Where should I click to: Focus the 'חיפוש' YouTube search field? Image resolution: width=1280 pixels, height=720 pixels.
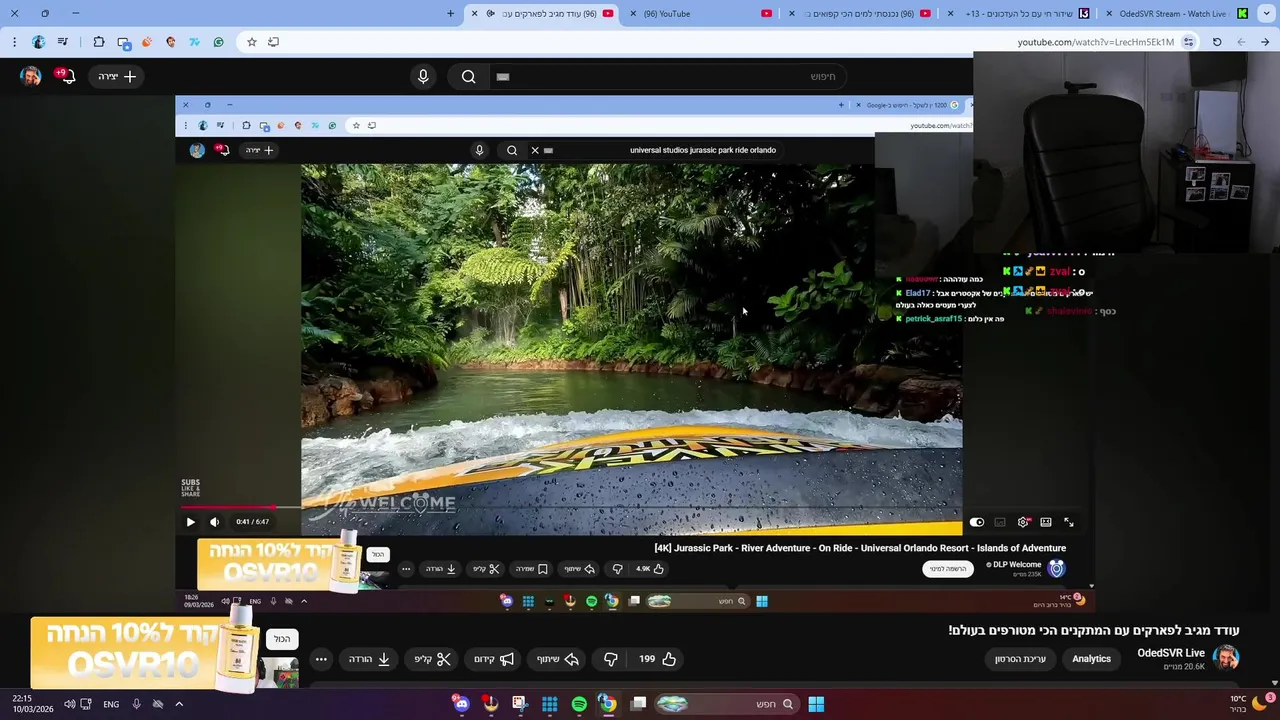pyautogui.click(x=670, y=76)
